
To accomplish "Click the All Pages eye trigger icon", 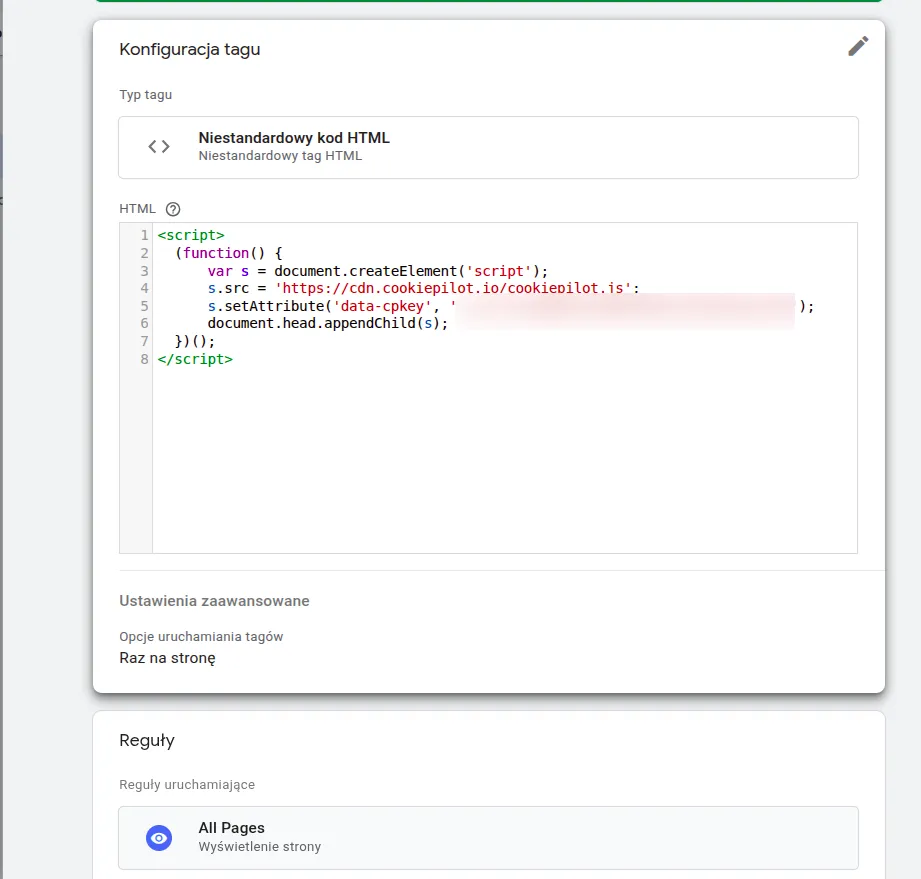I will pyautogui.click(x=159, y=838).
